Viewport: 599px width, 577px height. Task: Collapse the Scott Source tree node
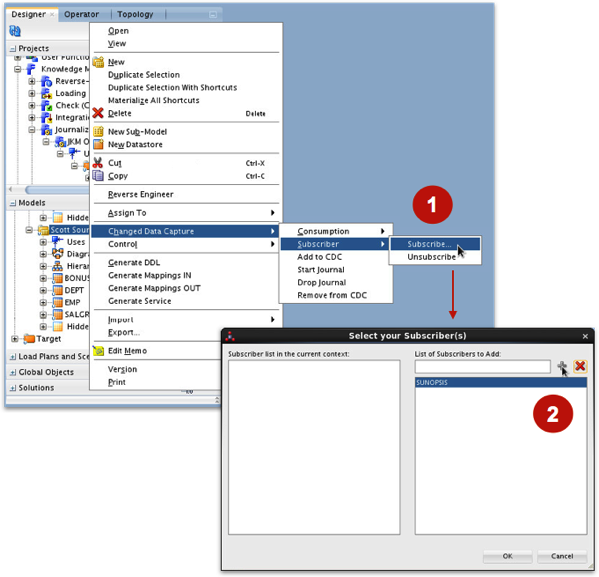point(29,230)
